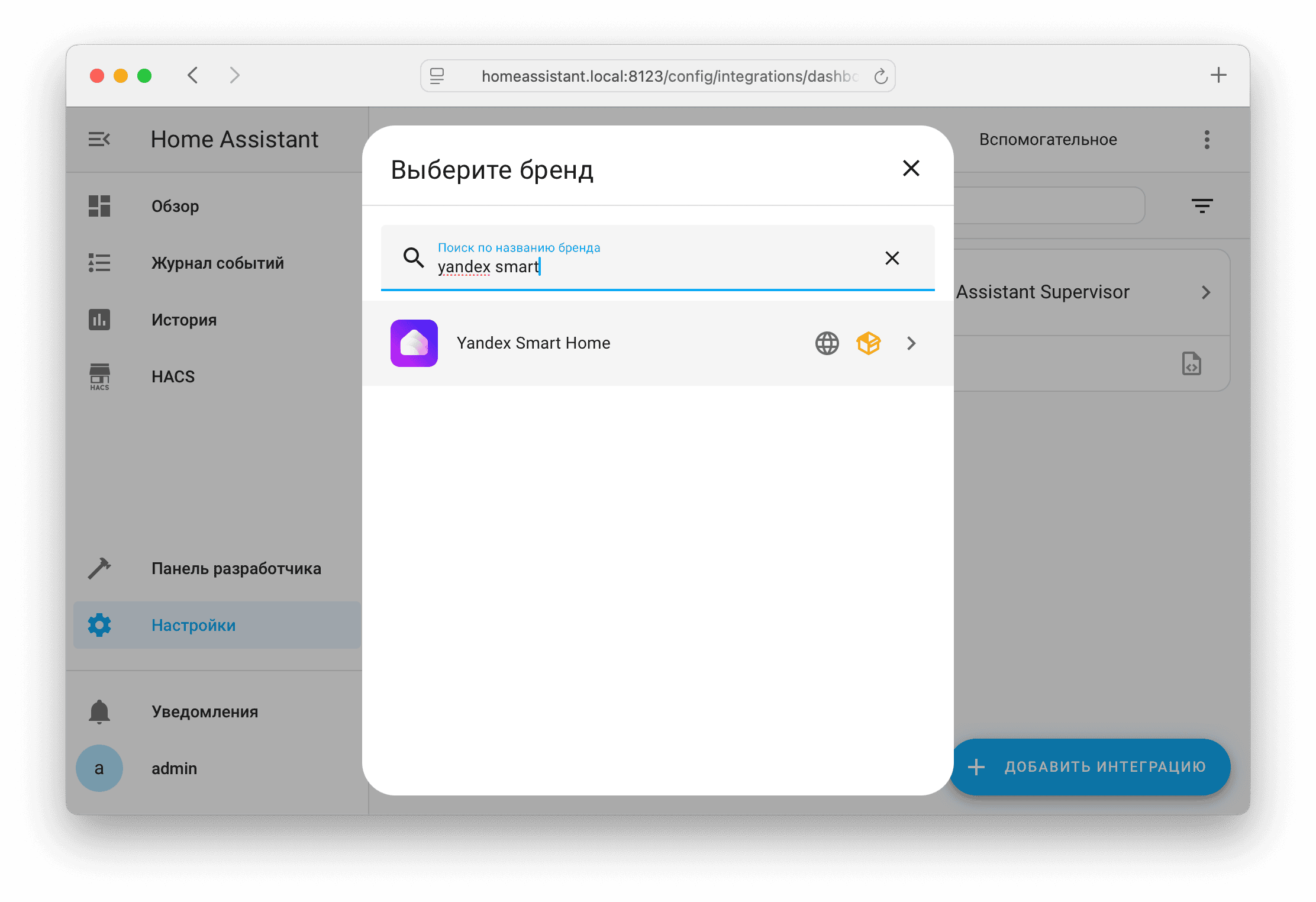Screen dimensions: 1316x902
Task: Open the Notifications bell item
Action: coord(204,711)
